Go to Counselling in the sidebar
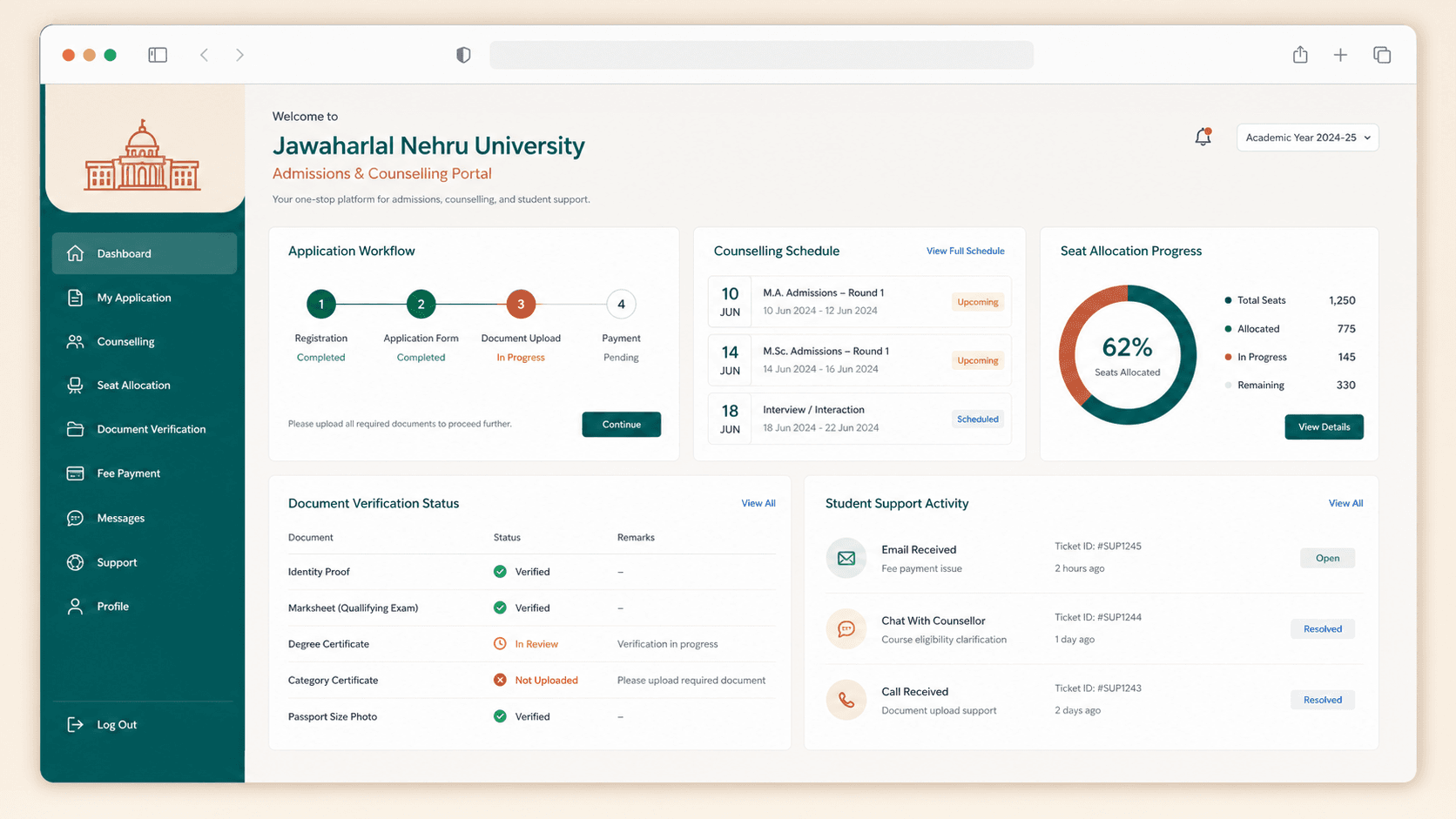 tap(145, 341)
